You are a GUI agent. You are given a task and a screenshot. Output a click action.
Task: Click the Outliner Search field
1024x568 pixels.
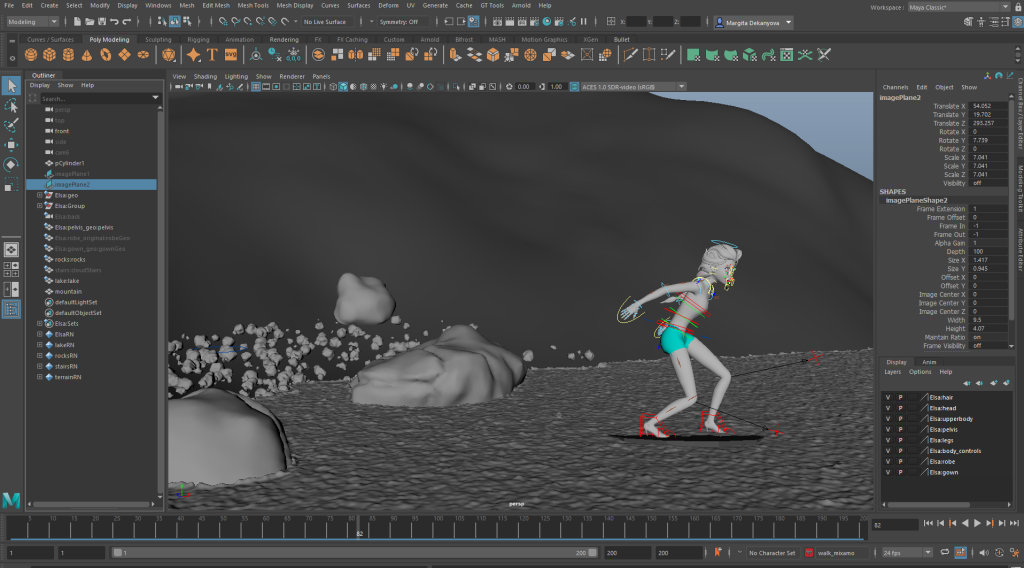click(97, 98)
